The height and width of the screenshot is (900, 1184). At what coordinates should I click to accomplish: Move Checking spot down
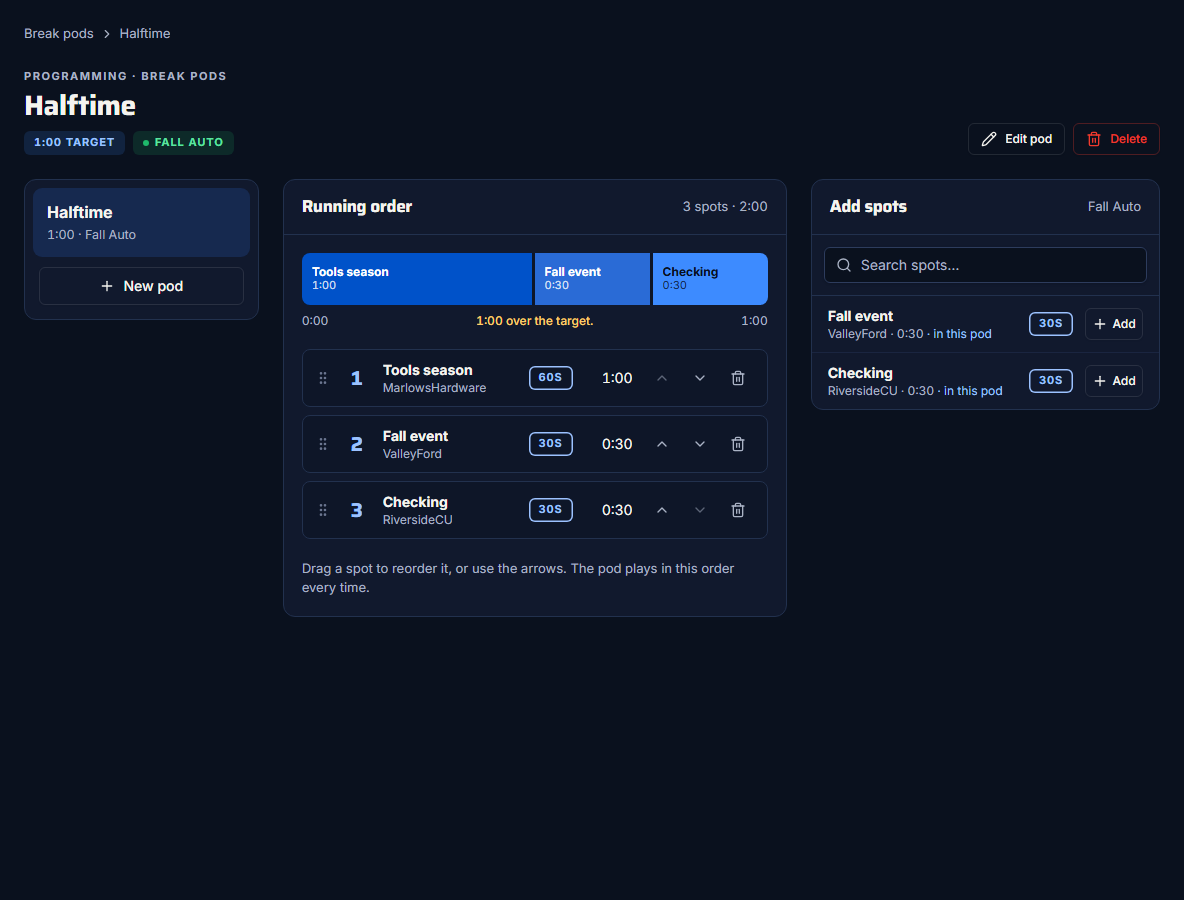coord(700,510)
